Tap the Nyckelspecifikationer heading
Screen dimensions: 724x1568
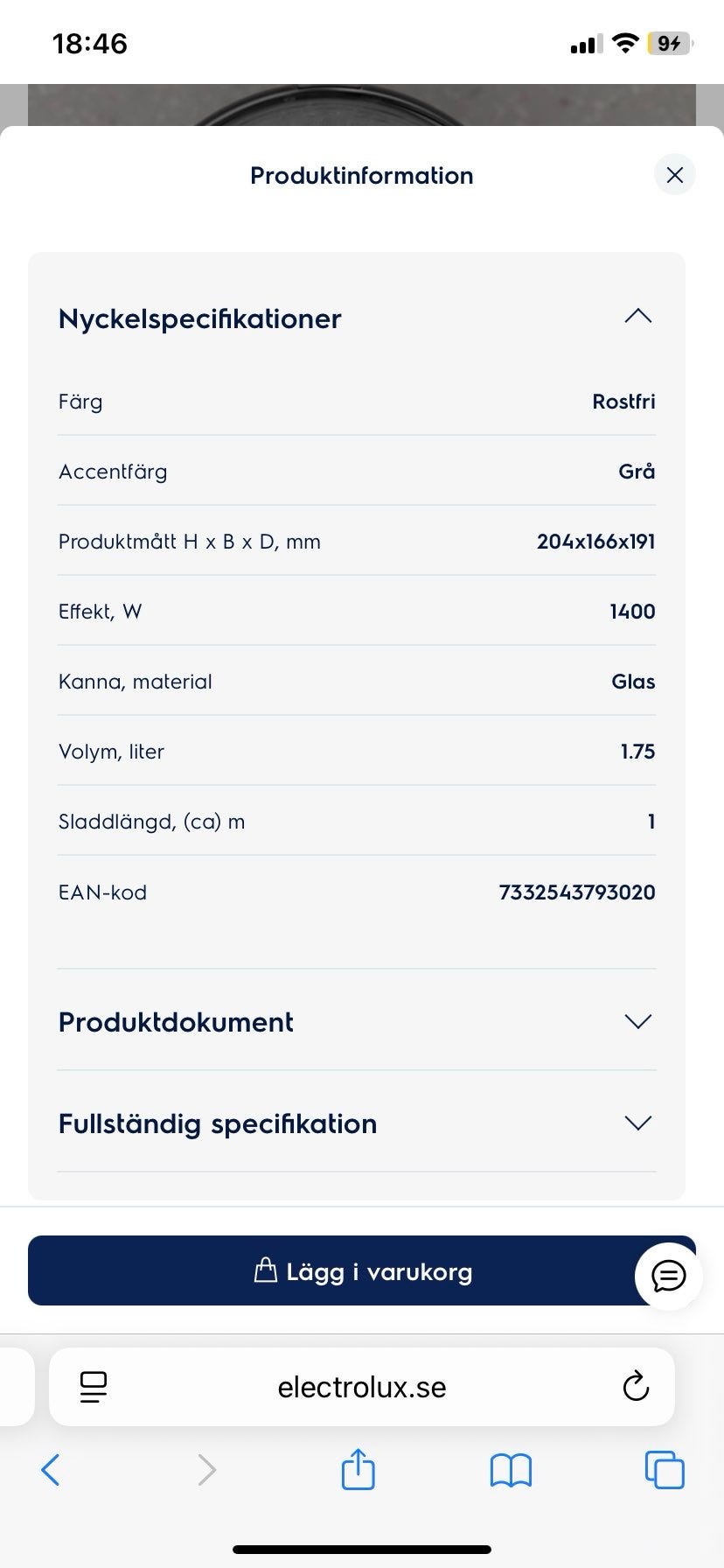(199, 318)
